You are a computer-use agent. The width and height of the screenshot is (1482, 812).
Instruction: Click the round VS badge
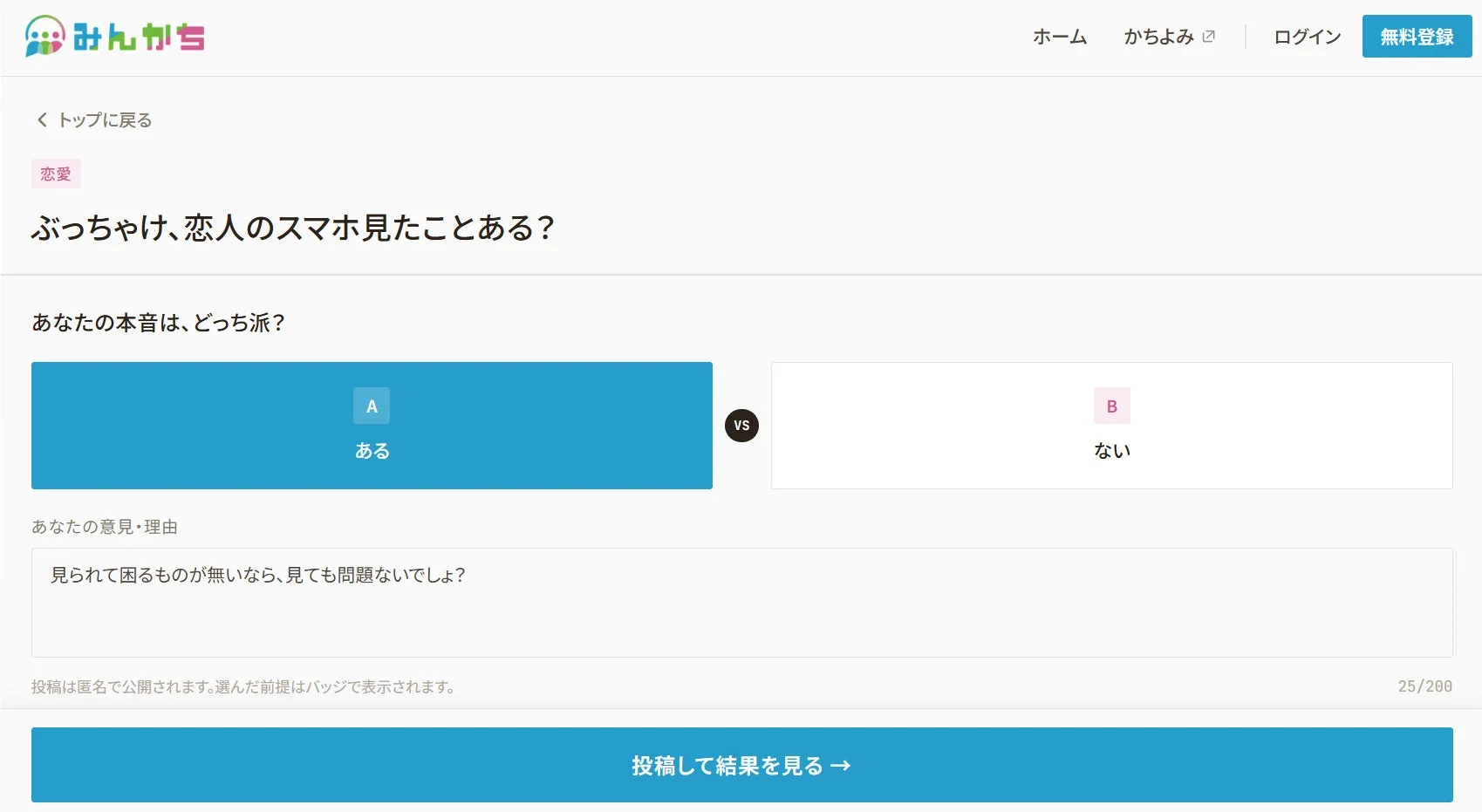click(741, 426)
